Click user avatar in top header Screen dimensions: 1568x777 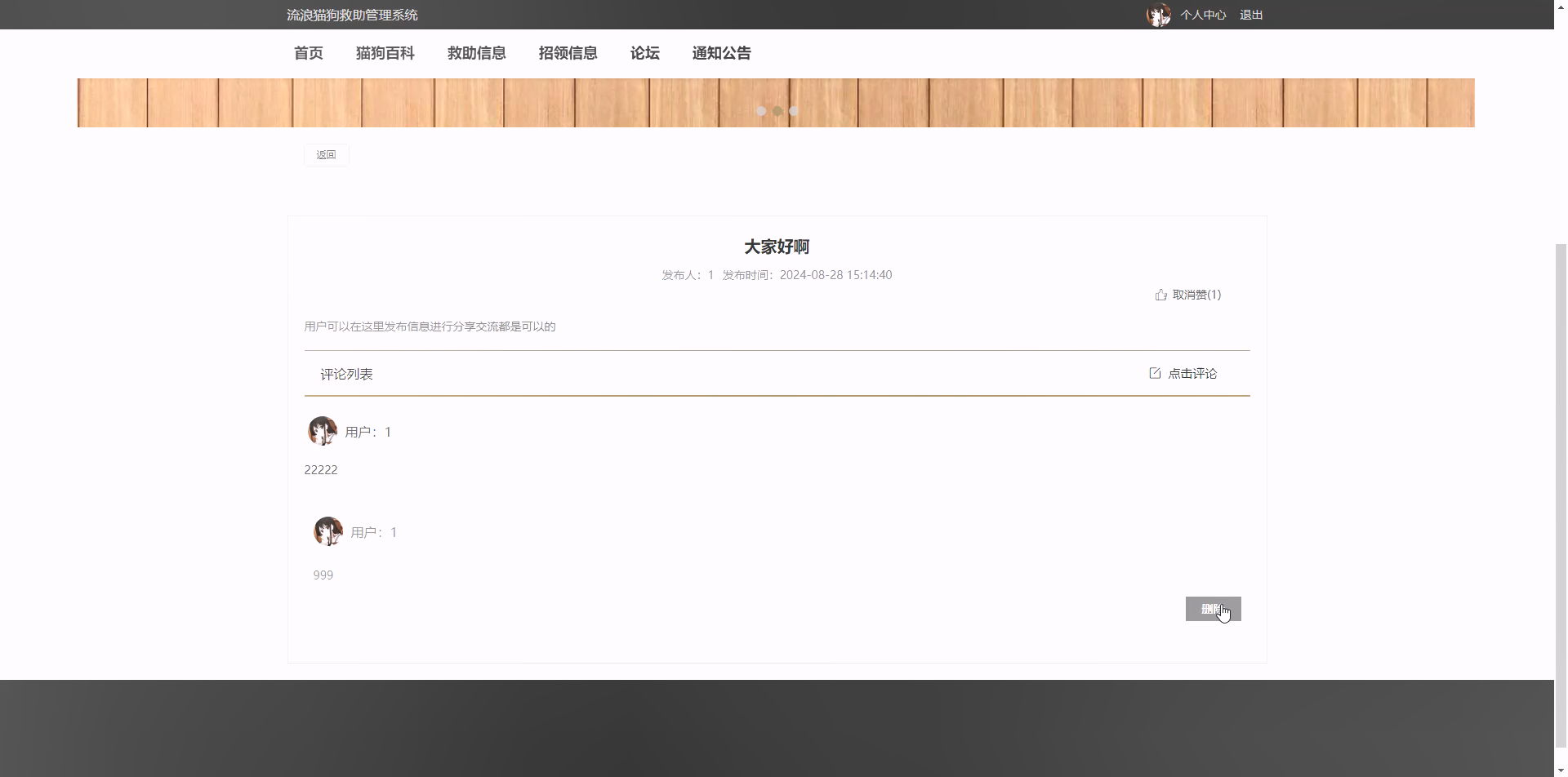[1158, 15]
